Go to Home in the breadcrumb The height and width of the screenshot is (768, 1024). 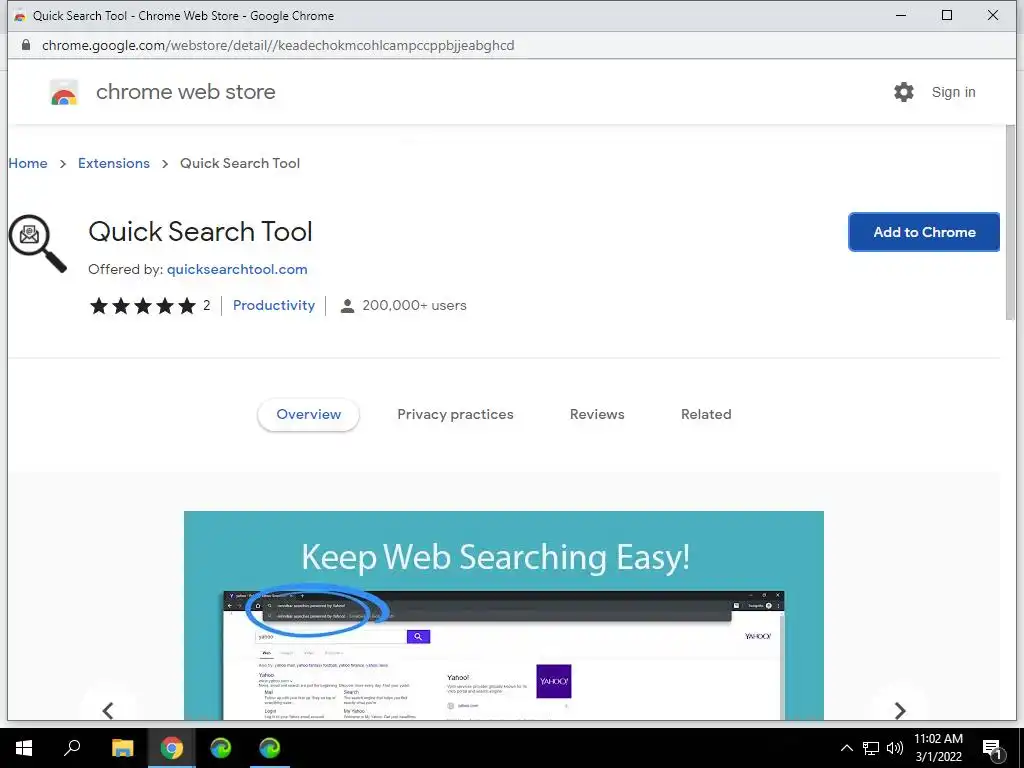click(x=28, y=163)
